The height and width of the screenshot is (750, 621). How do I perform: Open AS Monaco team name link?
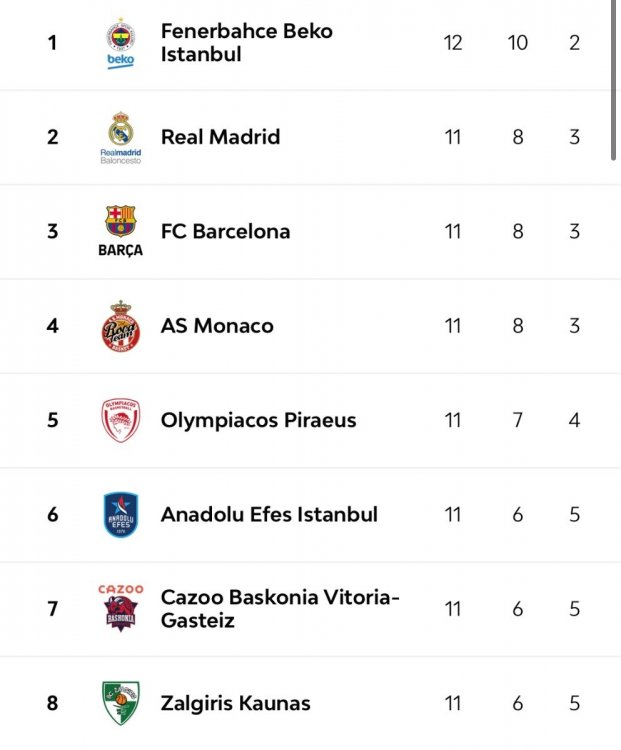(217, 326)
